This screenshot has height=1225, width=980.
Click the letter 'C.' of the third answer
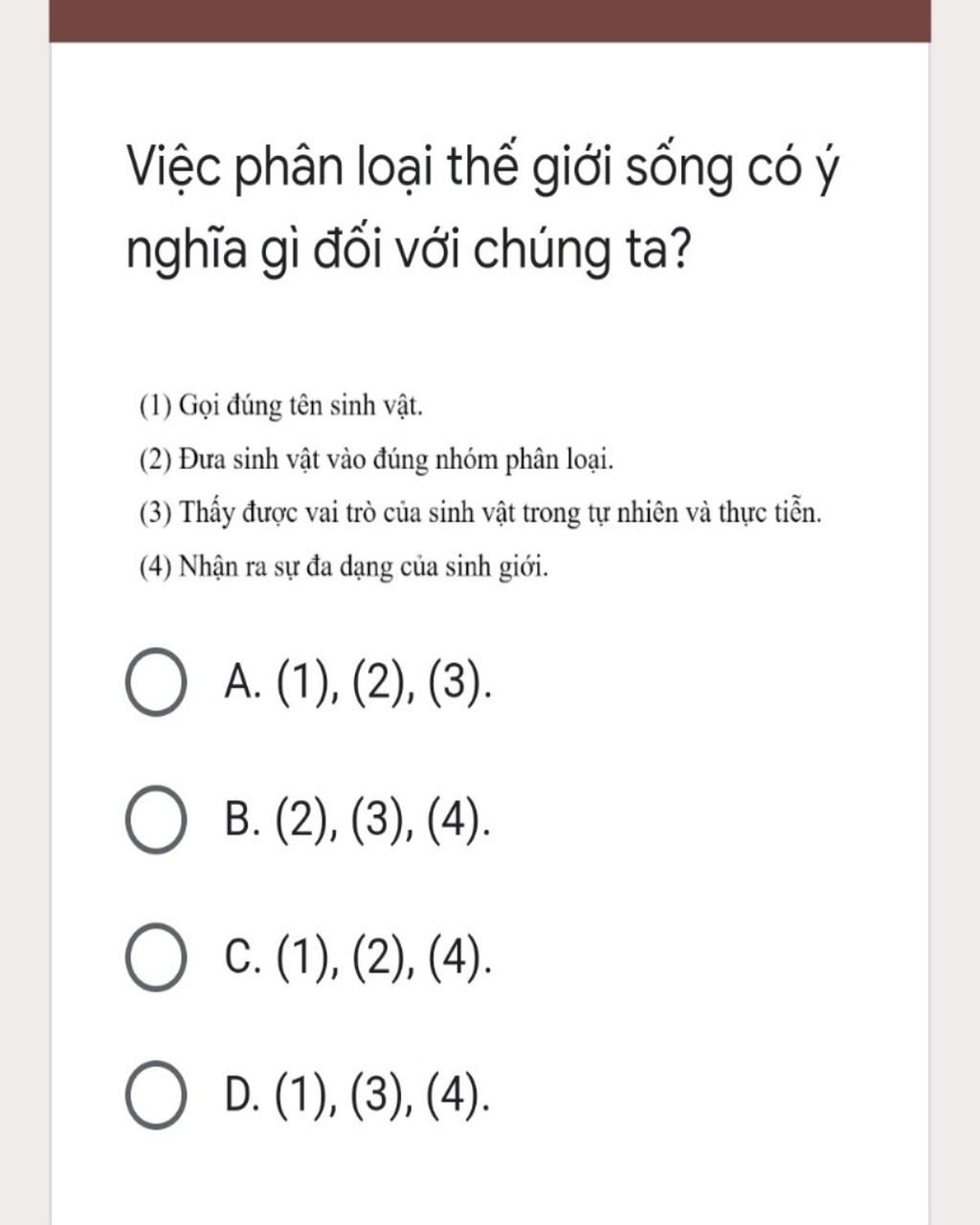pyautogui.click(x=243, y=959)
